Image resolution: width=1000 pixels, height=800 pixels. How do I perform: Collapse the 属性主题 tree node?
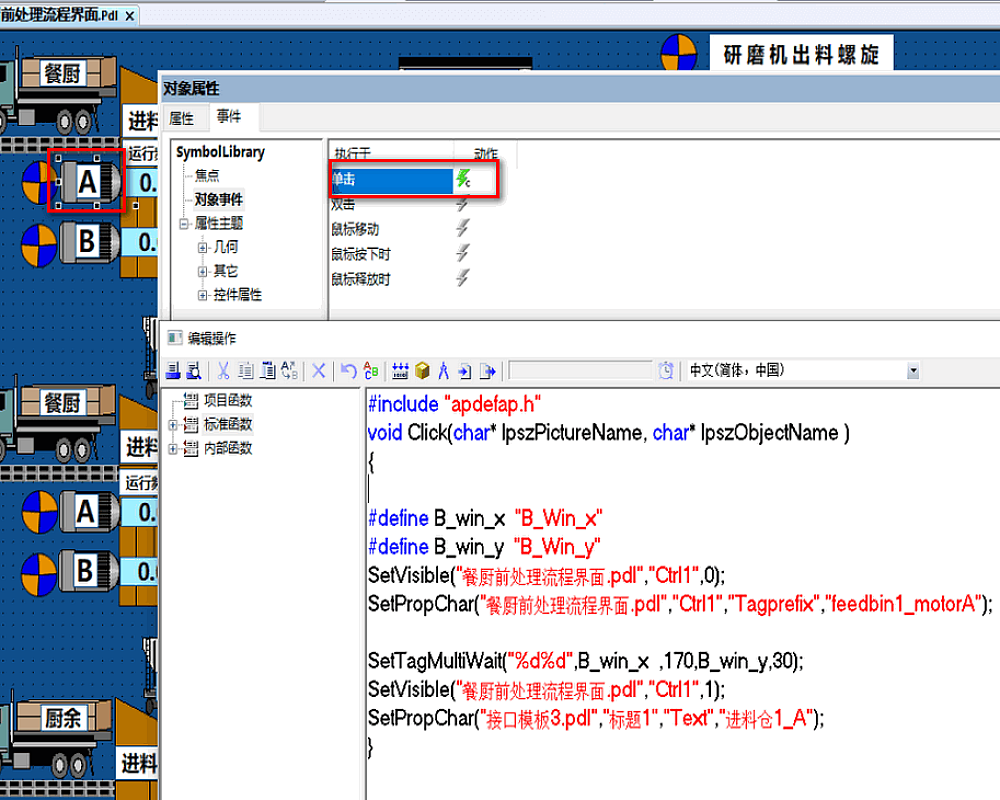[x=184, y=224]
